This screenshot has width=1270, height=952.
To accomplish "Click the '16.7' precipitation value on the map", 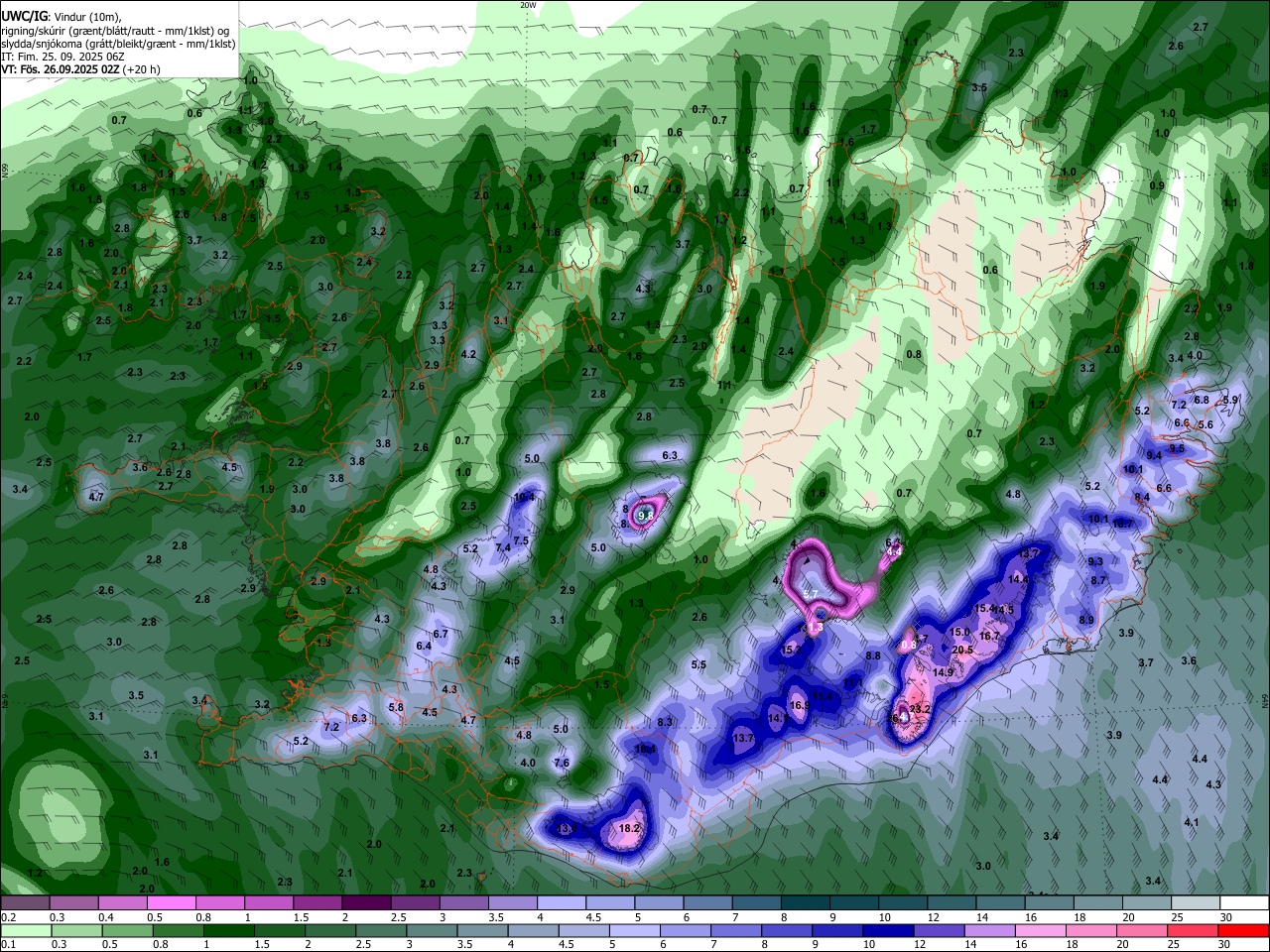I will click(989, 637).
